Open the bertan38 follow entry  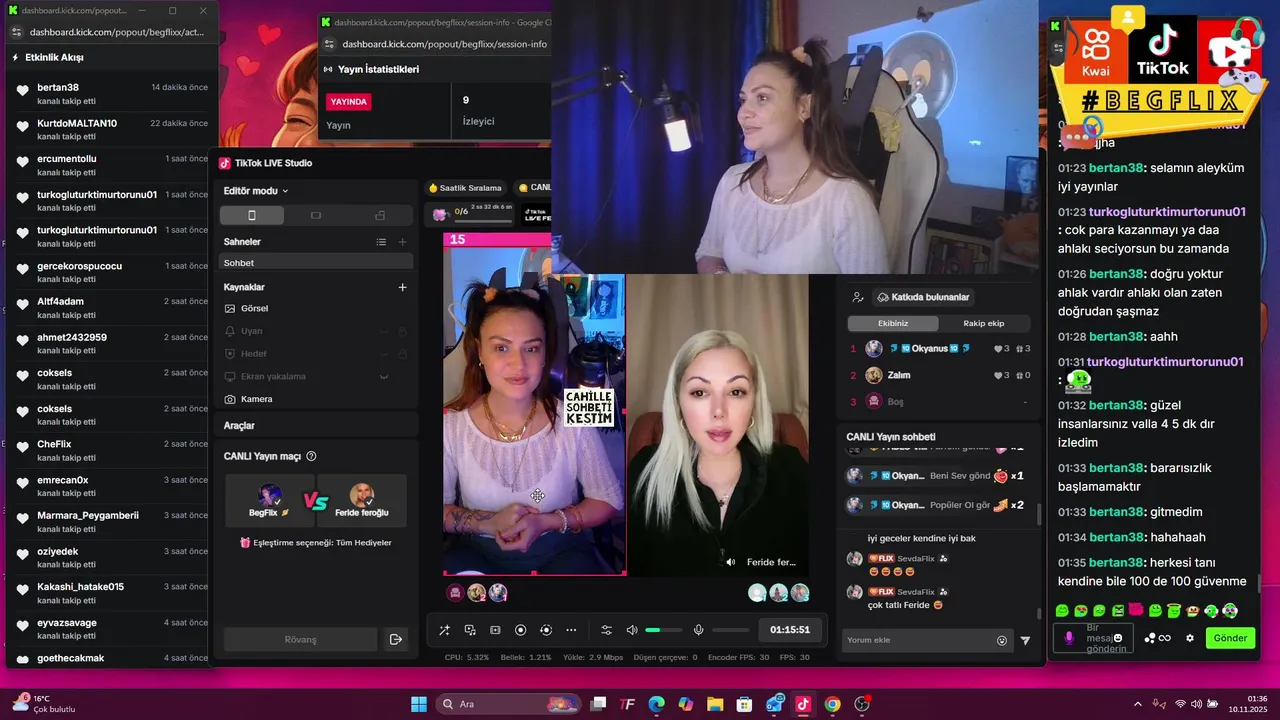coord(112,94)
